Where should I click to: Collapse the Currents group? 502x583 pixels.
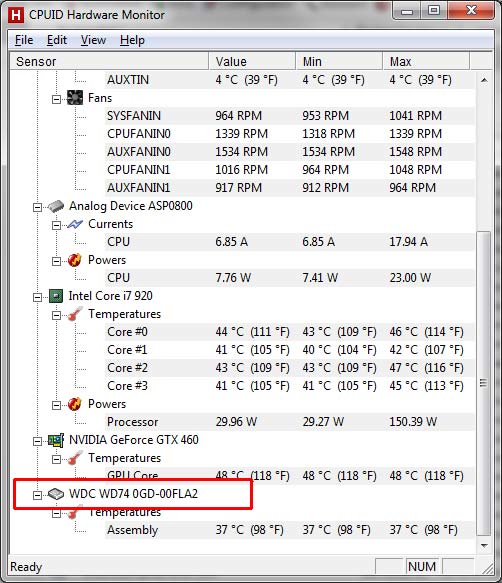tap(56, 225)
